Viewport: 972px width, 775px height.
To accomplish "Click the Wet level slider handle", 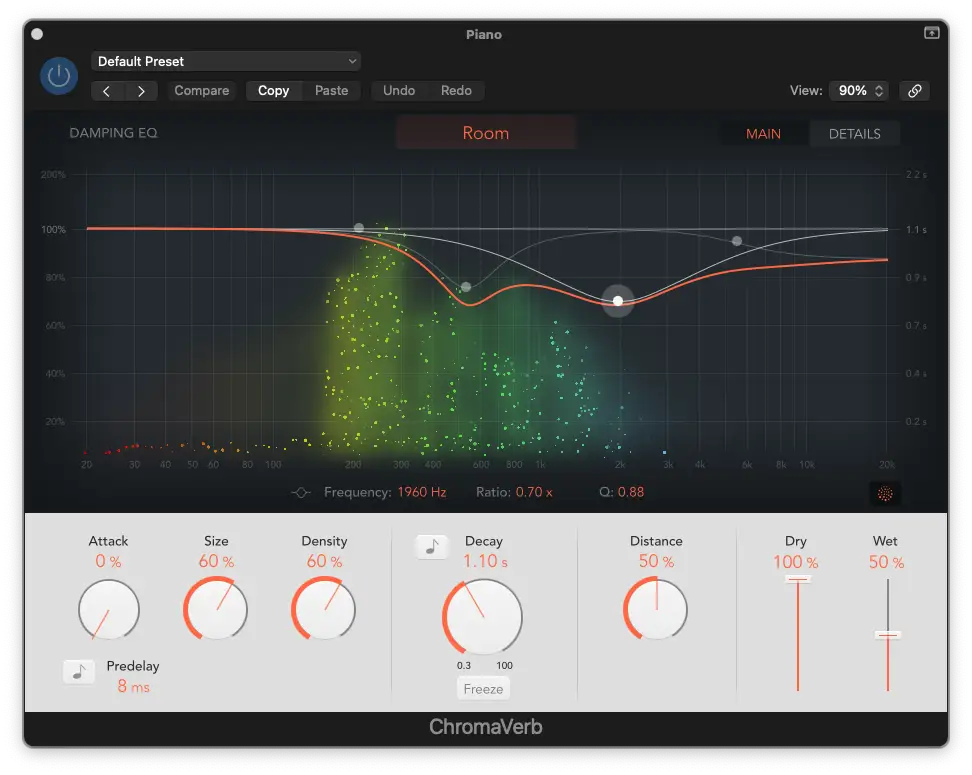I will point(887,634).
